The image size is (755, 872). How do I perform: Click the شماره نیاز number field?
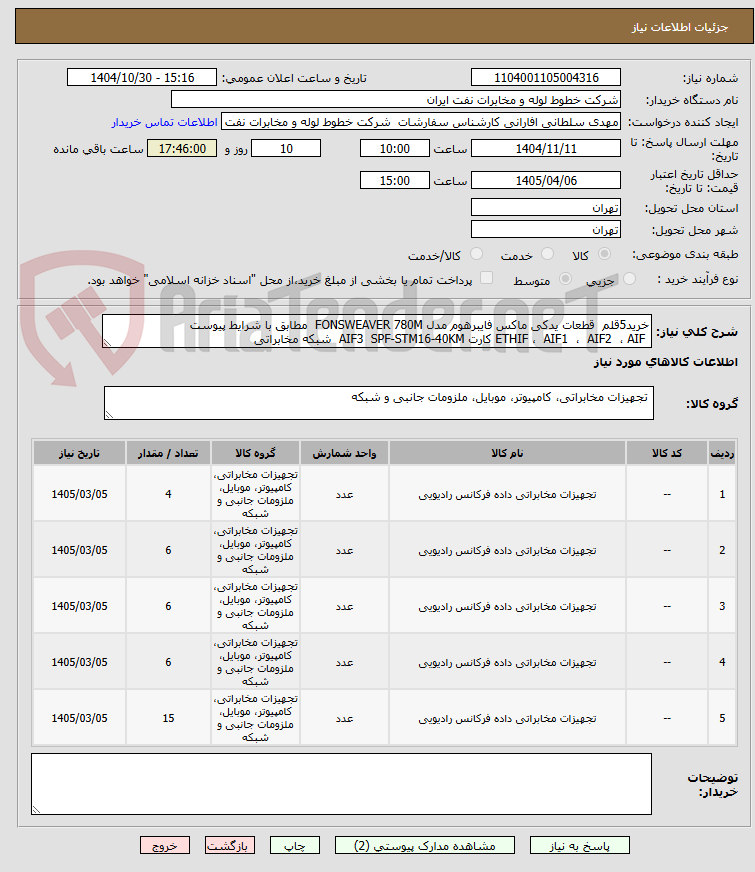(x=546, y=77)
